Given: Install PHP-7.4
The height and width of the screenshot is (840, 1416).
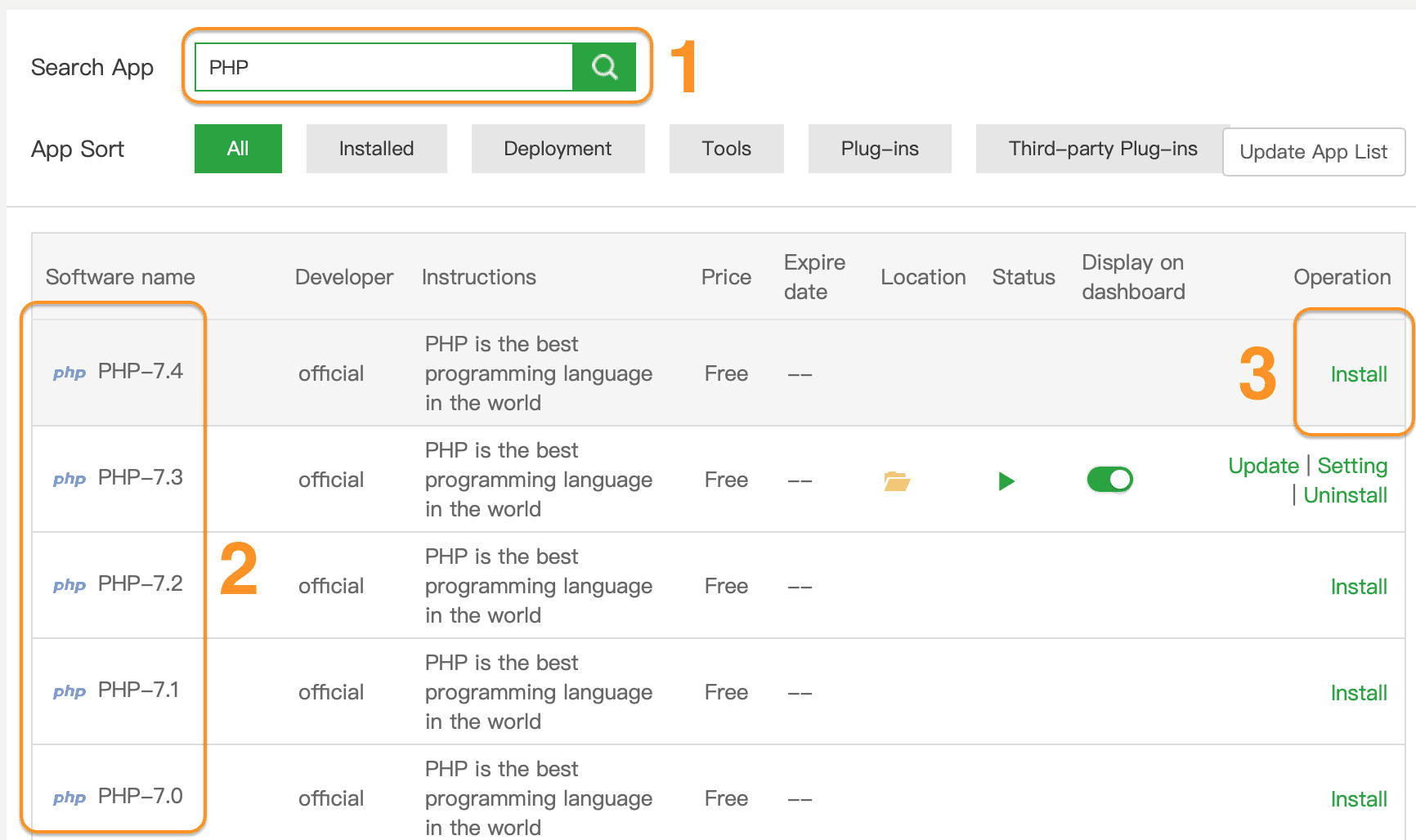Looking at the screenshot, I should (x=1358, y=373).
